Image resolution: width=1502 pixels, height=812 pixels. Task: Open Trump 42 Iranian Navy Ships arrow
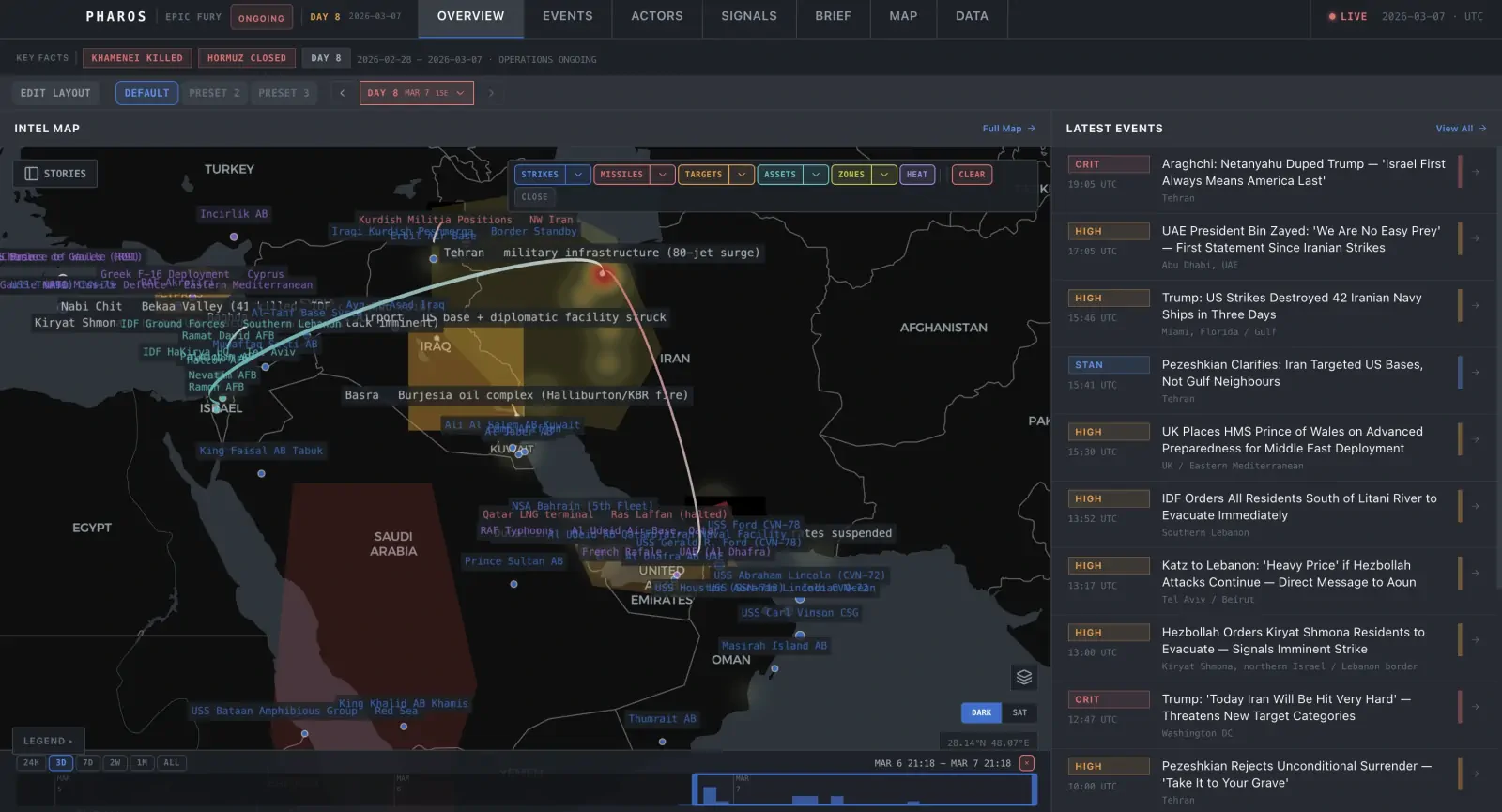1477,305
